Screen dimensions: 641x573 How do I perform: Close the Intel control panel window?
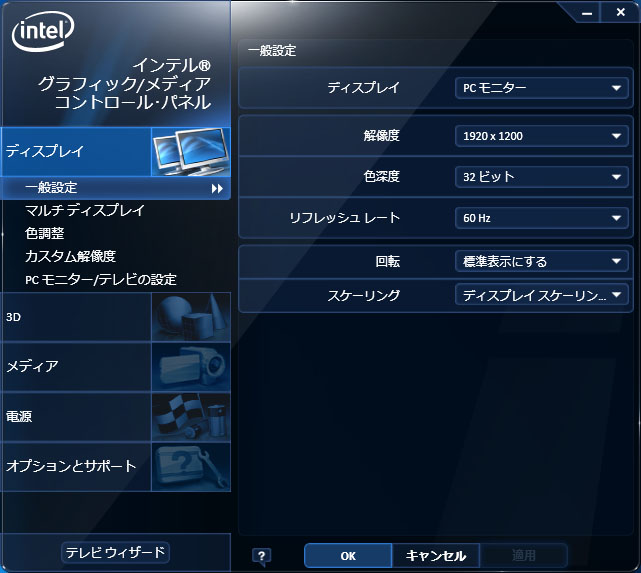point(620,13)
